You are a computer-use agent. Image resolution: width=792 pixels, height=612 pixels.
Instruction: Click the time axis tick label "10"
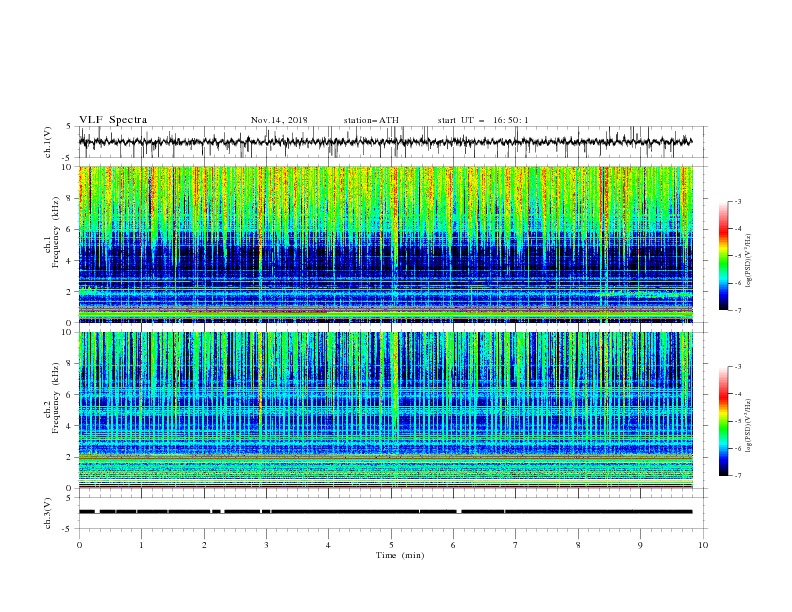703,545
